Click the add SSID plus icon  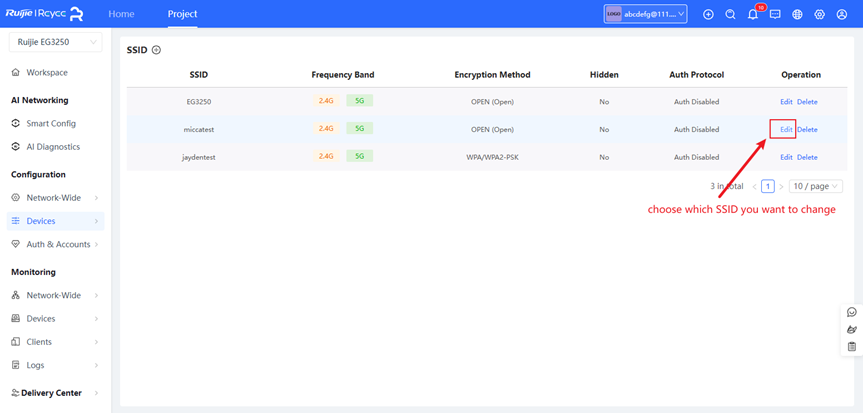[x=156, y=50]
